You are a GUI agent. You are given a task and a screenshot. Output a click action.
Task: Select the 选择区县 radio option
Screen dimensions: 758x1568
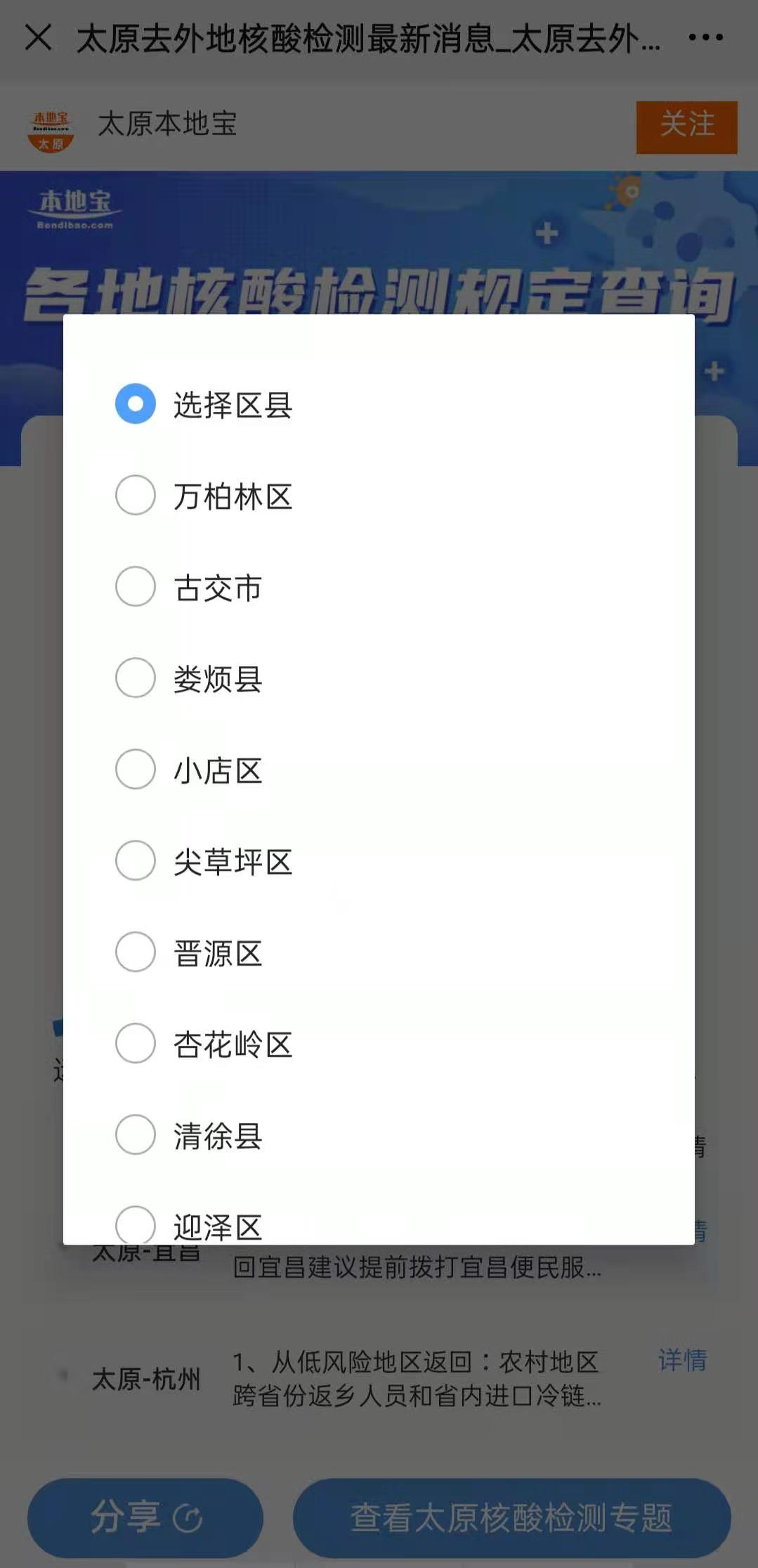click(x=136, y=404)
